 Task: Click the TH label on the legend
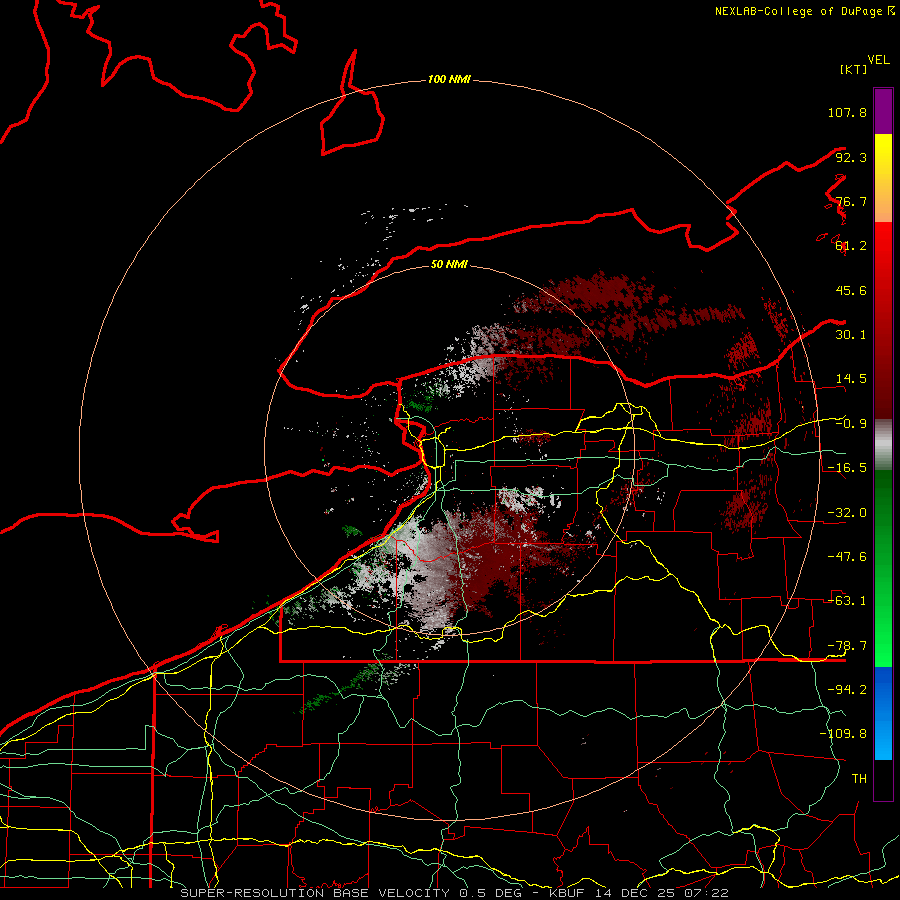pos(859,779)
